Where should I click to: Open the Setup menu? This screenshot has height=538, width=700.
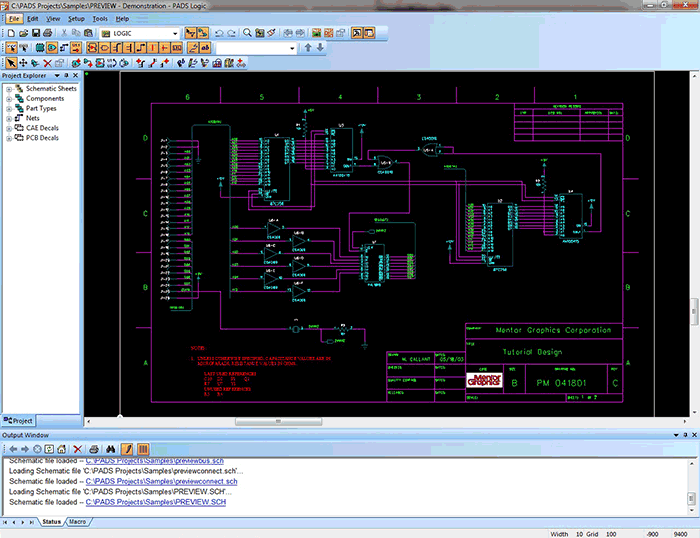pos(76,19)
